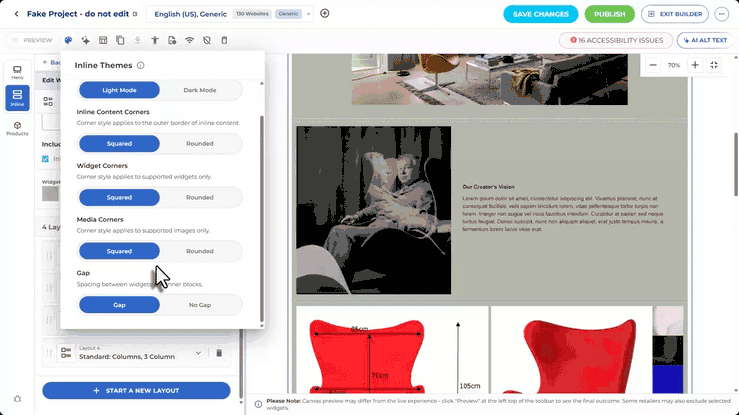Open the 16 Accessibility Issues panel

[616, 41]
